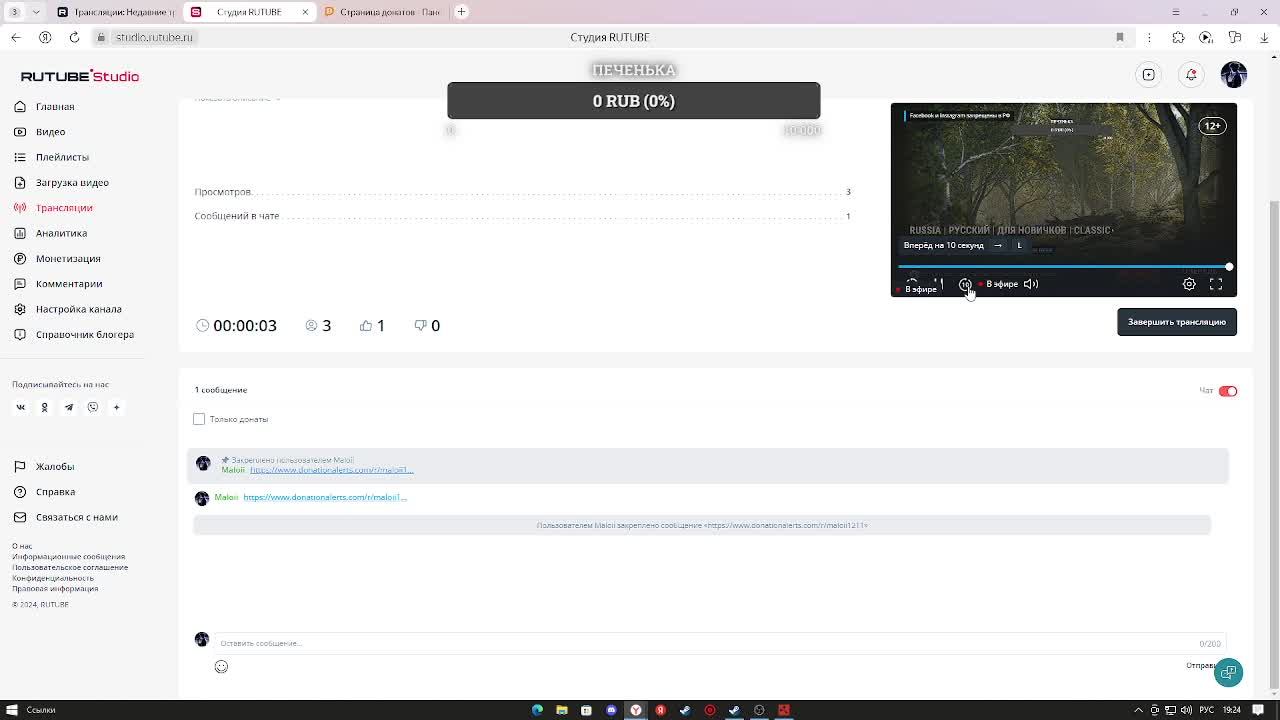Click the RUTUBE Studio logo
1280x720 pixels.
pos(80,76)
